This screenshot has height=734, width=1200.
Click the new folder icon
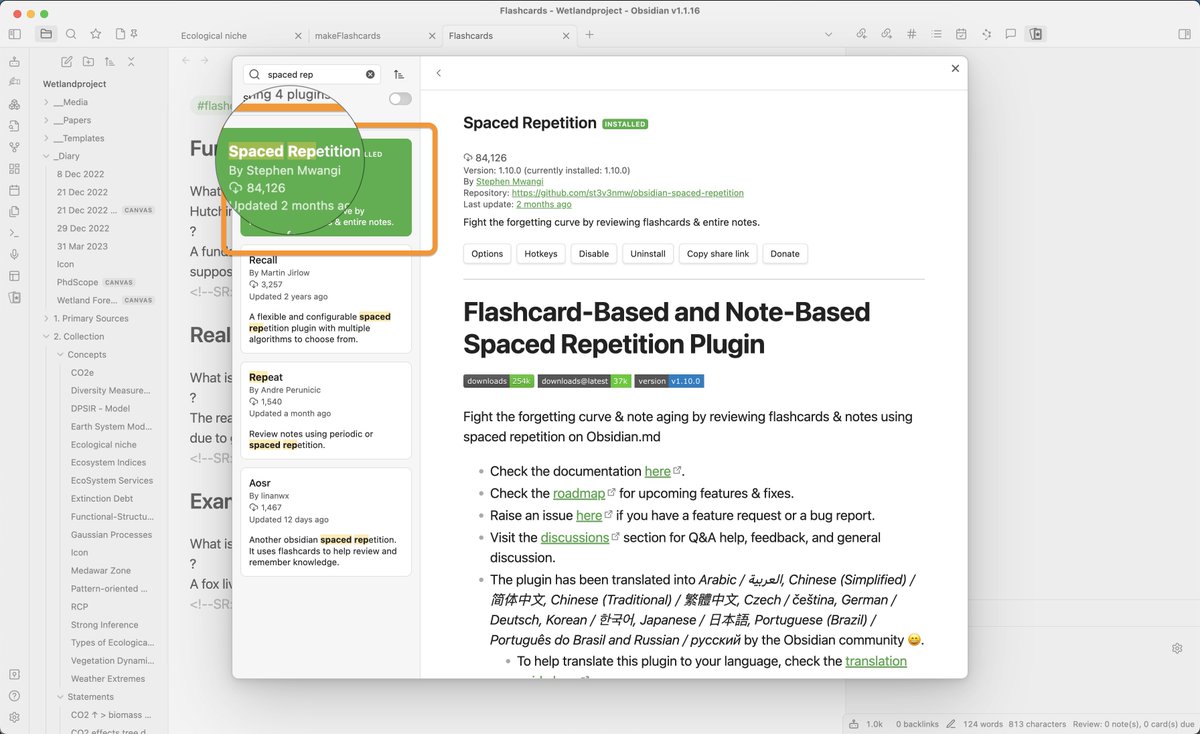point(88,62)
